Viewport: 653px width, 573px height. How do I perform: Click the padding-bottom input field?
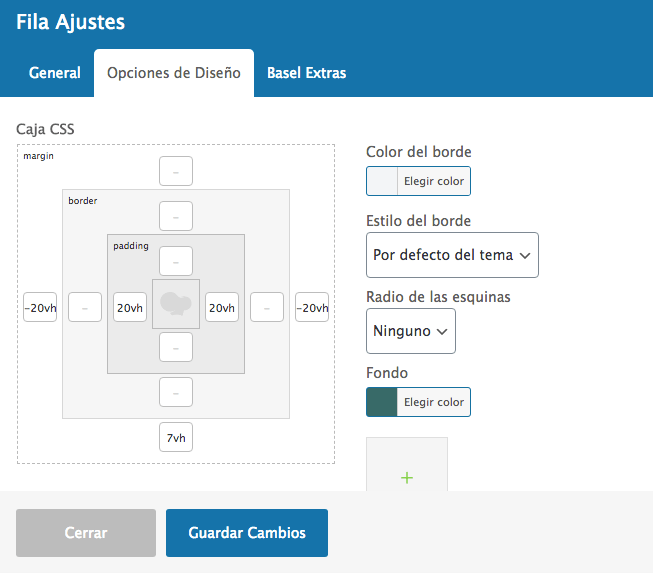pyautogui.click(x=176, y=347)
